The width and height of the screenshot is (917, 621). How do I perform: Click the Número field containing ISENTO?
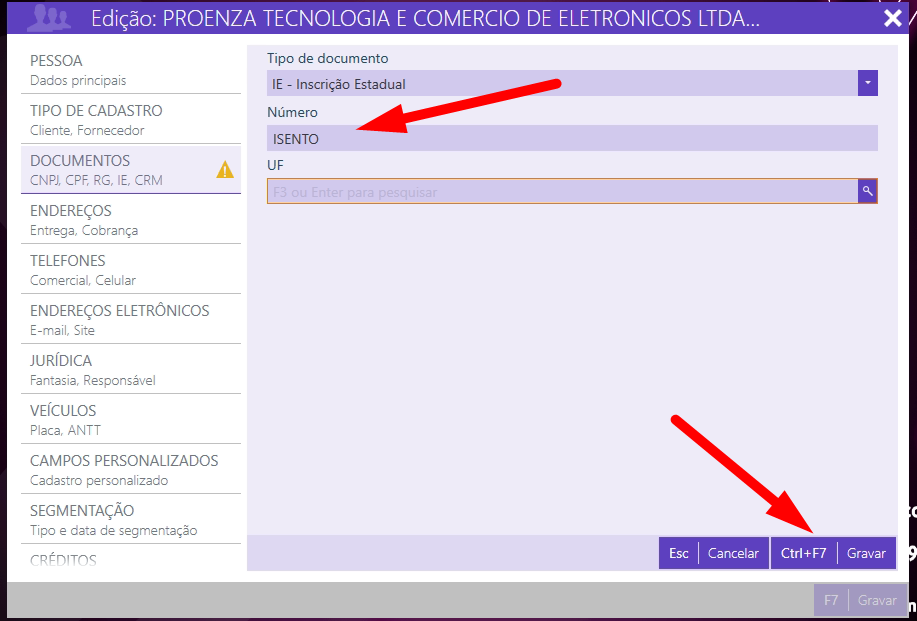(571, 139)
